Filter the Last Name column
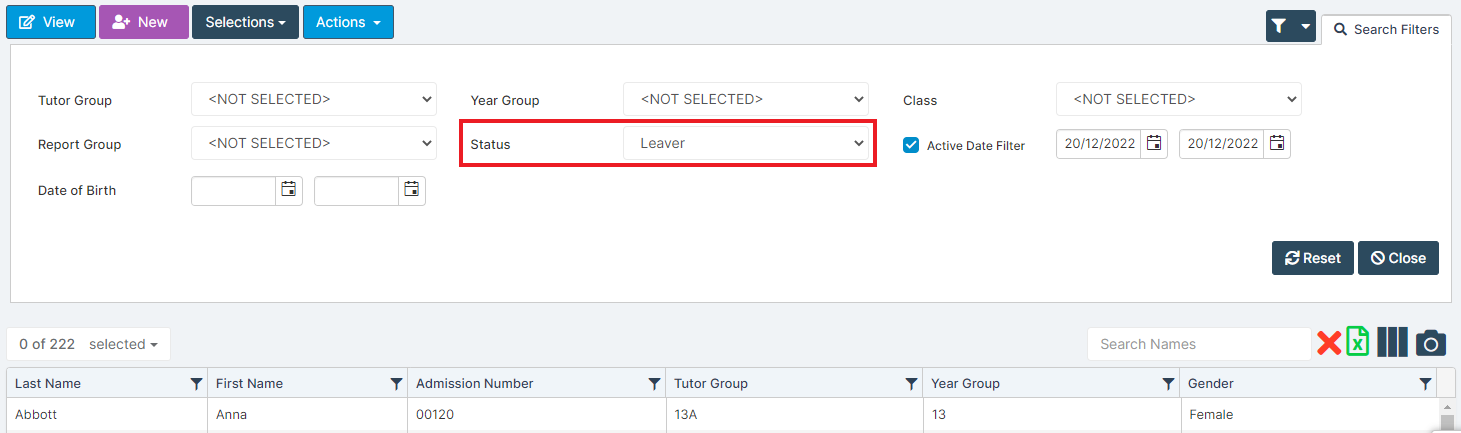 [x=196, y=384]
